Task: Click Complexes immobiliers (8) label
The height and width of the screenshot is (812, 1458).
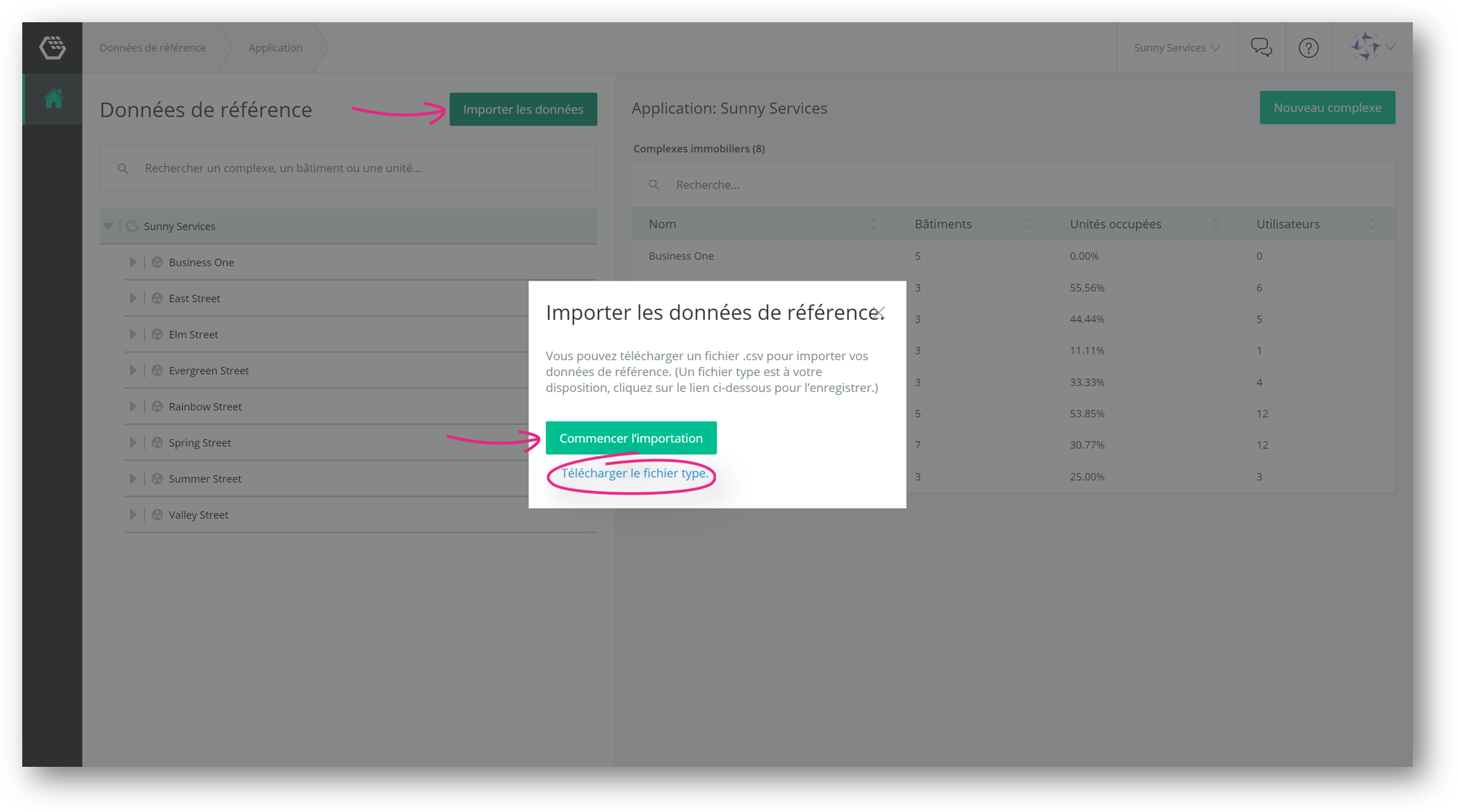Action: (699, 149)
